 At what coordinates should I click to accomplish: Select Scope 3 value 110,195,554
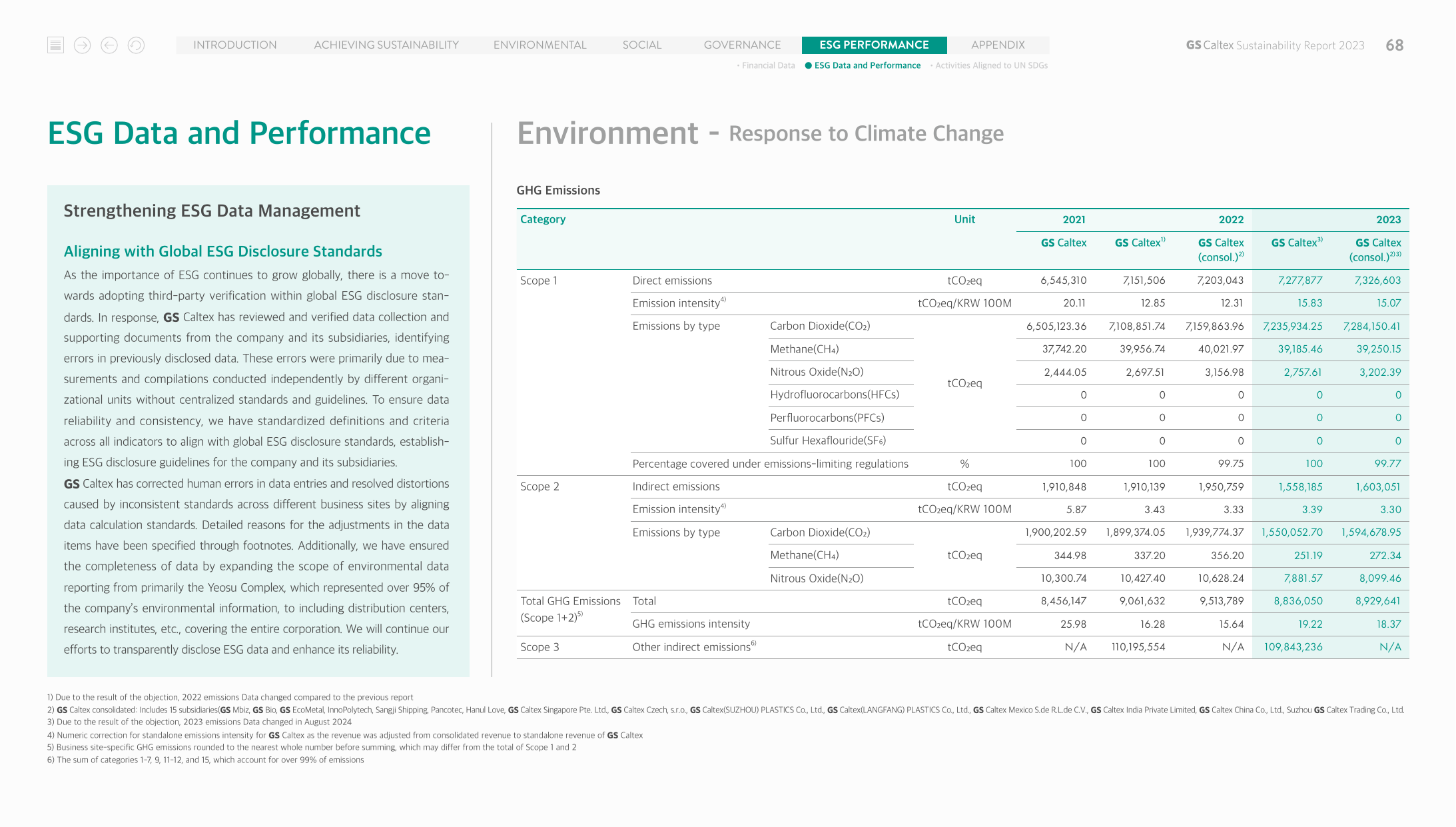pos(1138,647)
